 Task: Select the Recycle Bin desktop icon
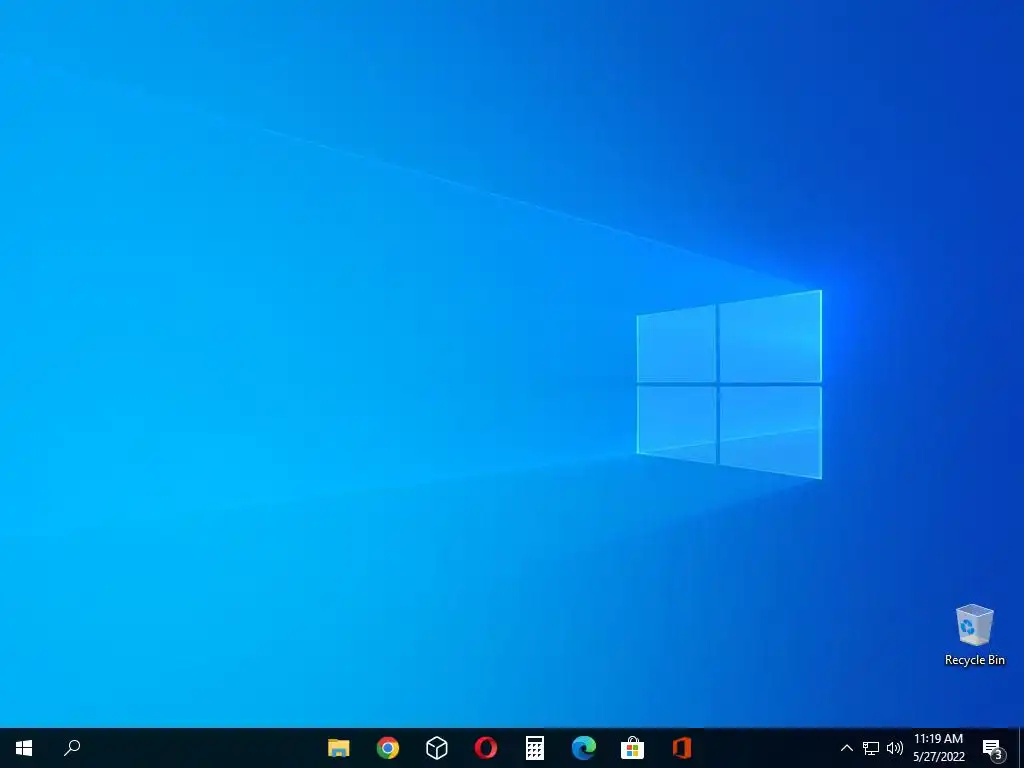pos(974,635)
